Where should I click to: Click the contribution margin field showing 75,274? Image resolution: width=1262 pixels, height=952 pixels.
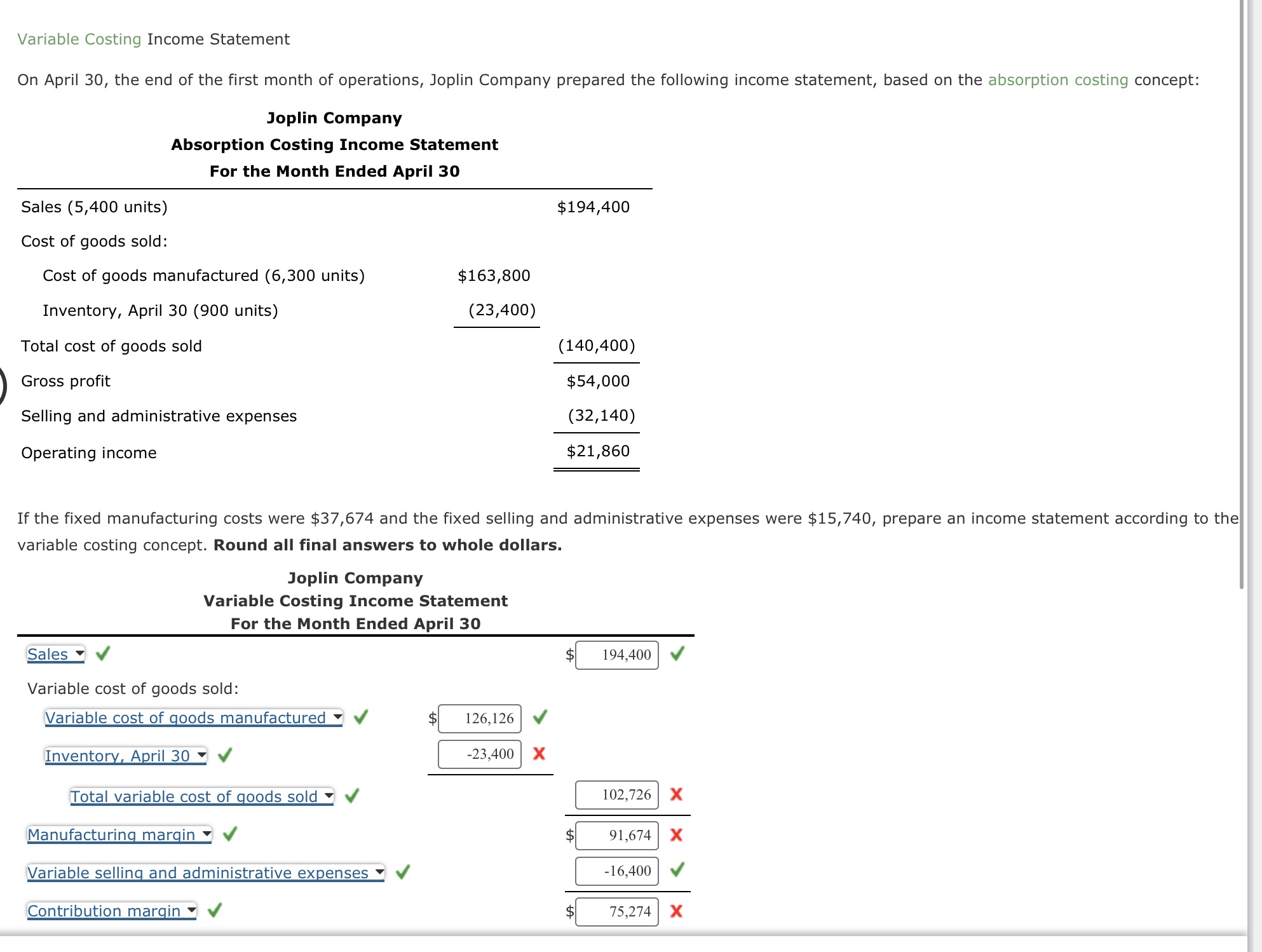617,911
